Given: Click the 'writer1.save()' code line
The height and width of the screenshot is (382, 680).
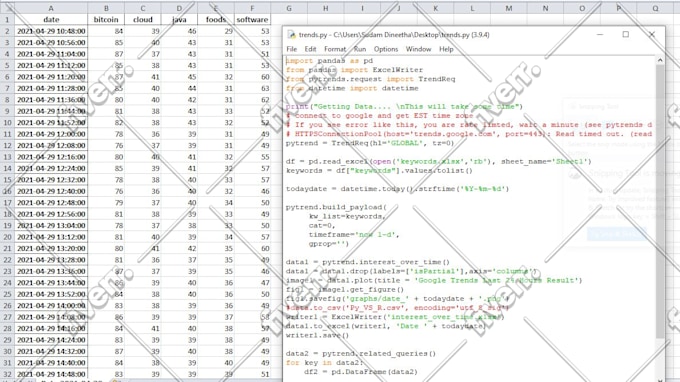Looking at the screenshot, I should (x=317, y=335).
